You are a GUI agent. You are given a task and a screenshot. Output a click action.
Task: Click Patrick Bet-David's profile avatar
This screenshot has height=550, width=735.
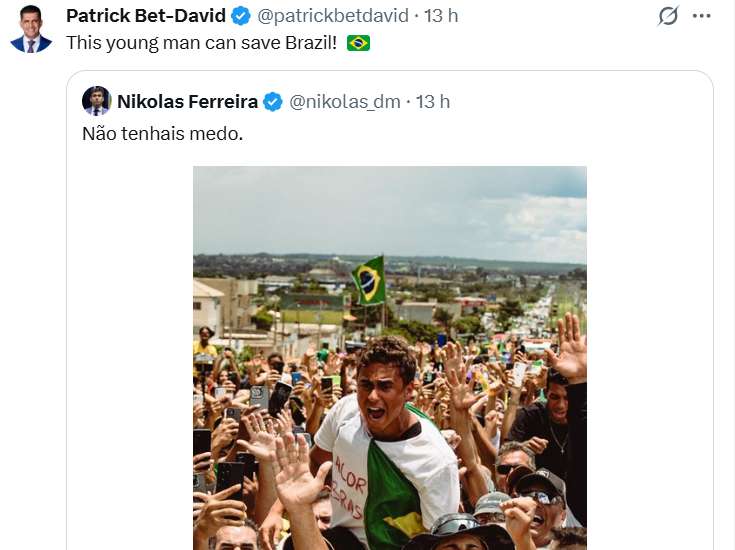coord(30,29)
